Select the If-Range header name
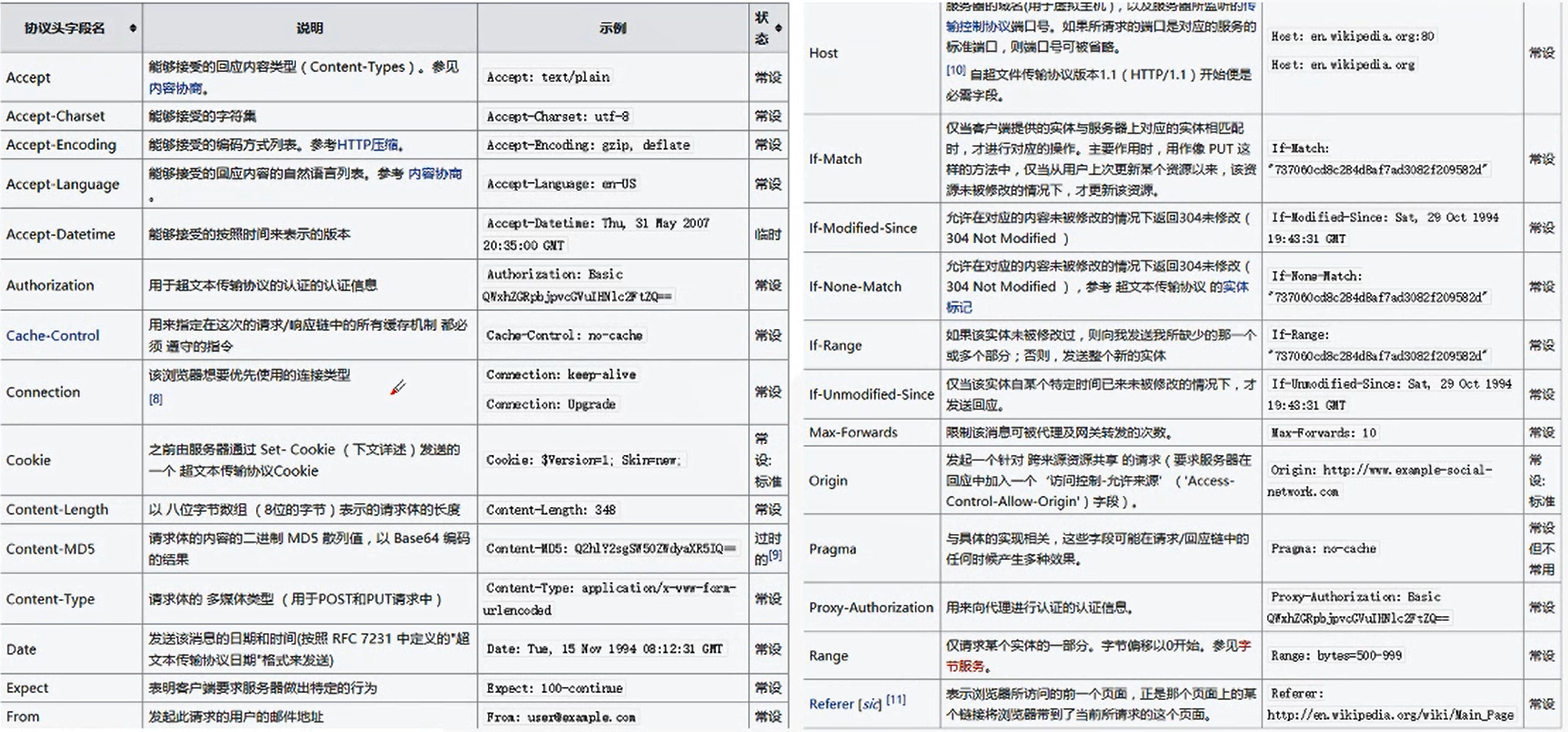1568x732 pixels. click(x=835, y=345)
